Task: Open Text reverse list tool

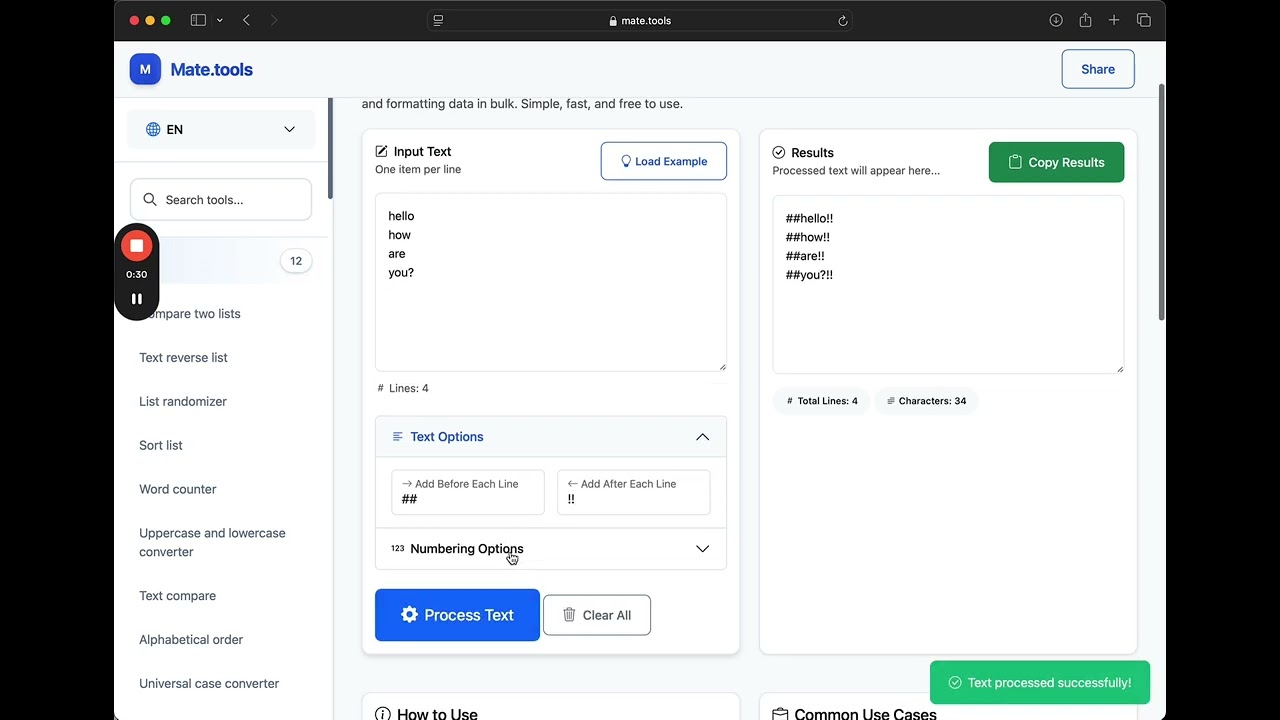Action: pos(184,358)
